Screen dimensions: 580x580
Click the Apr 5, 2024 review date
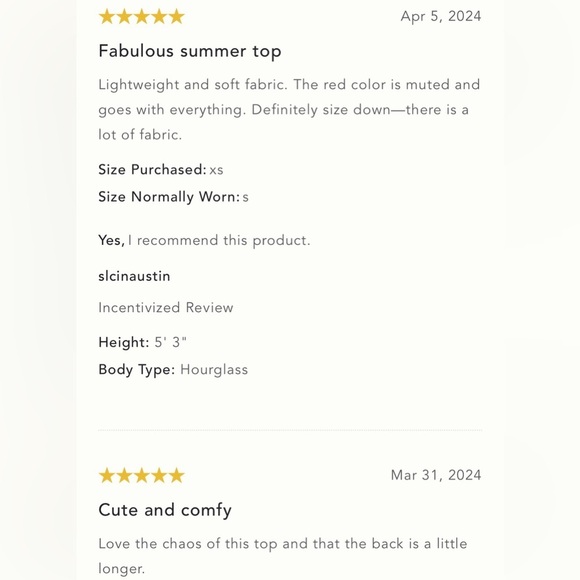tap(441, 16)
